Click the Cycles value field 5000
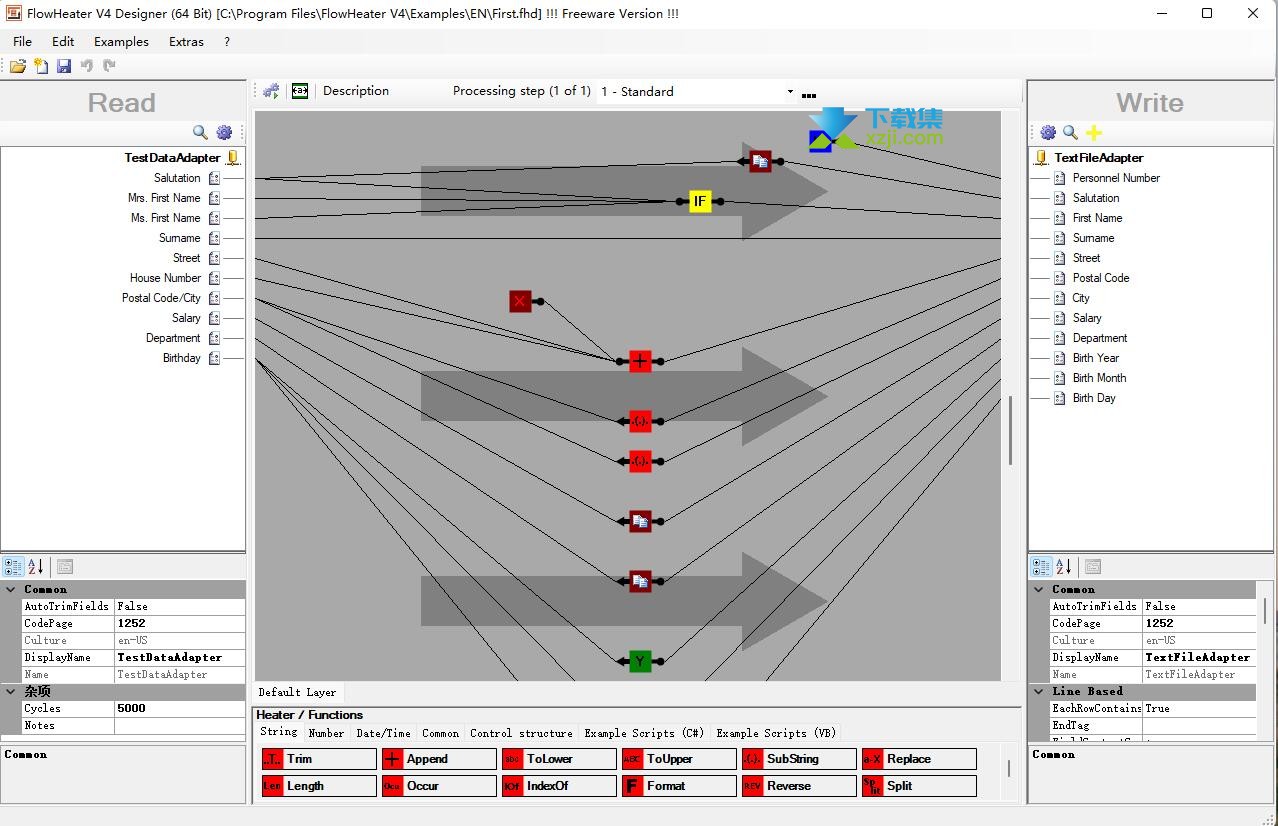Viewport: 1278px width, 826px height. 179,708
